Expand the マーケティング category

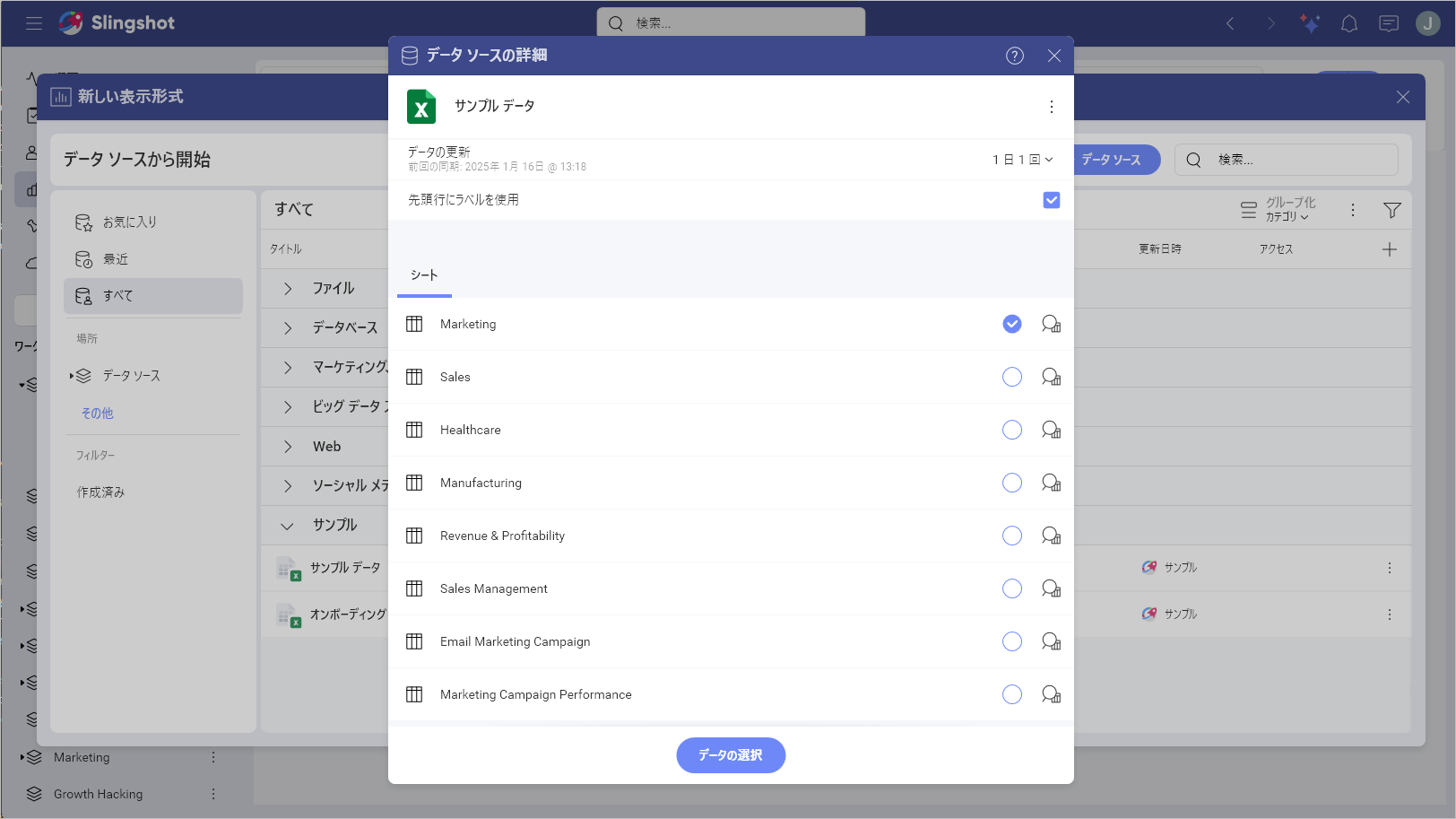pos(288,367)
